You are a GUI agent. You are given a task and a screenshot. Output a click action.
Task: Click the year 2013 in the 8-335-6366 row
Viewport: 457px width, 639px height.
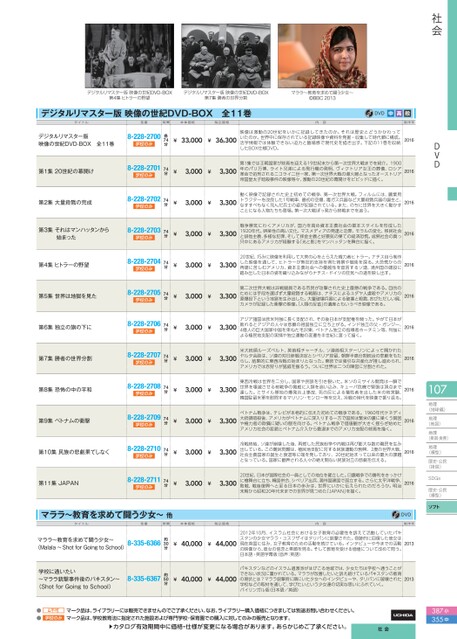[x=409, y=544]
